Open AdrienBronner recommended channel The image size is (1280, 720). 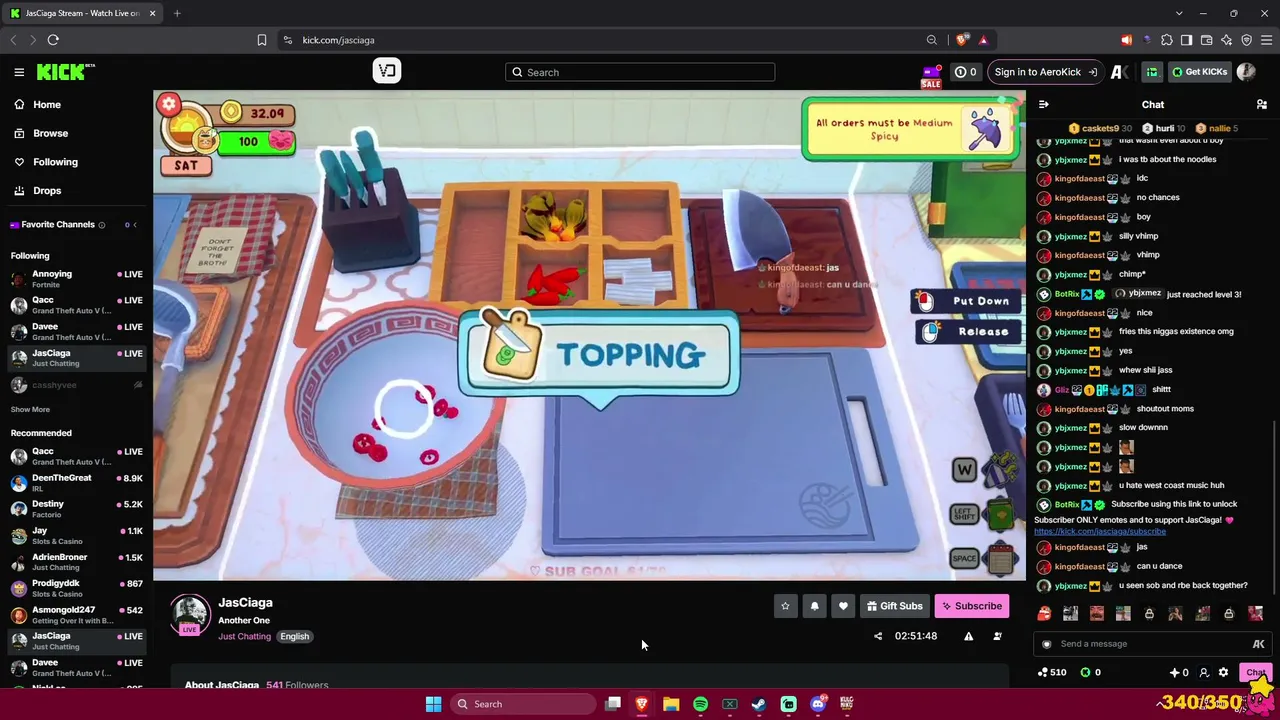click(x=75, y=562)
